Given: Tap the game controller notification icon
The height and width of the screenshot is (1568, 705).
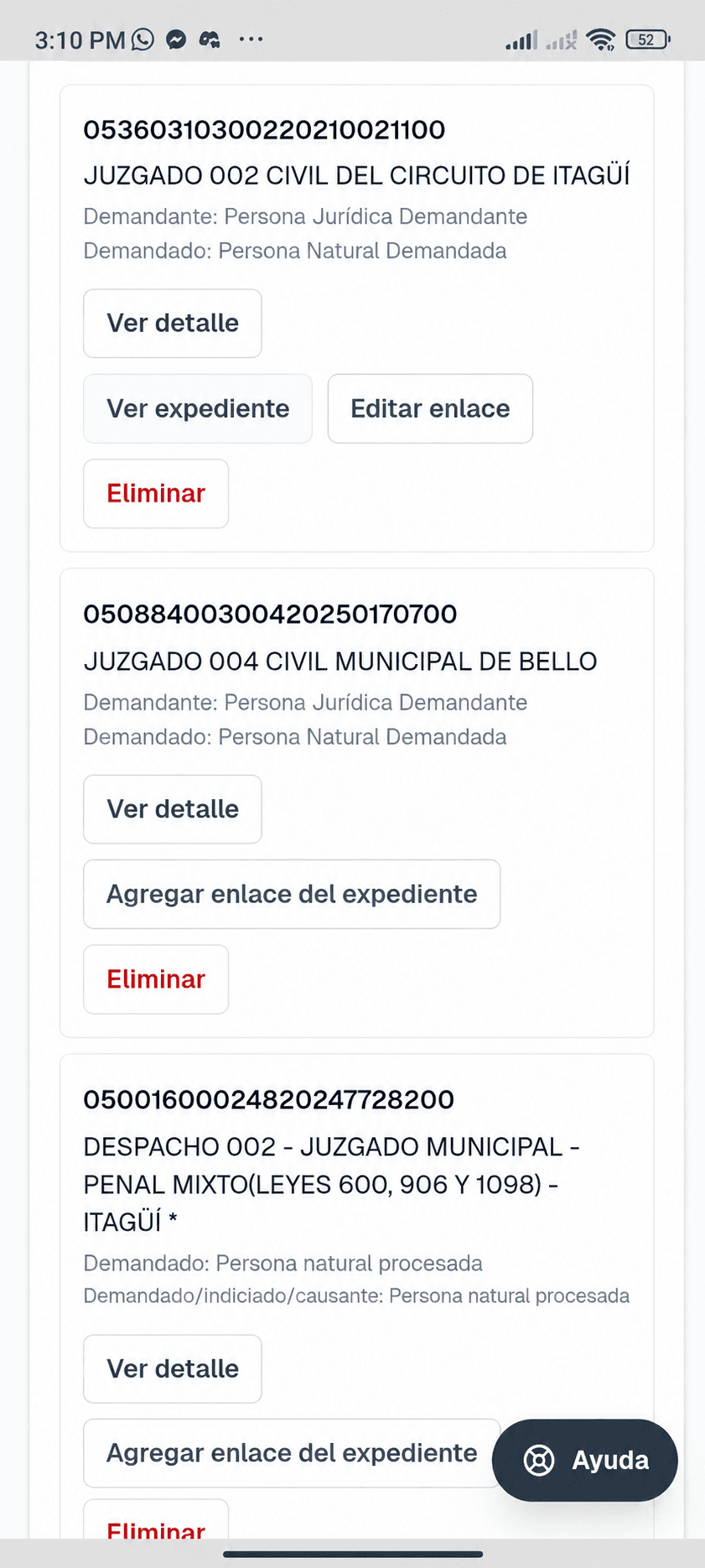Looking at the screenshot, I should click(x=210, y=39).
